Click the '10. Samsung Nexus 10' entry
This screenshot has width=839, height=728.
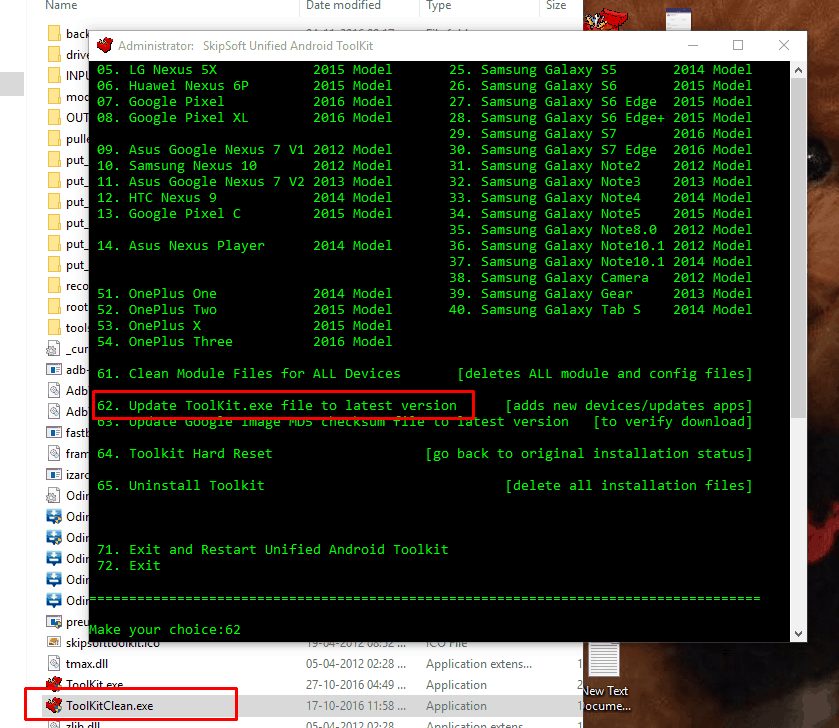point(177,166)
